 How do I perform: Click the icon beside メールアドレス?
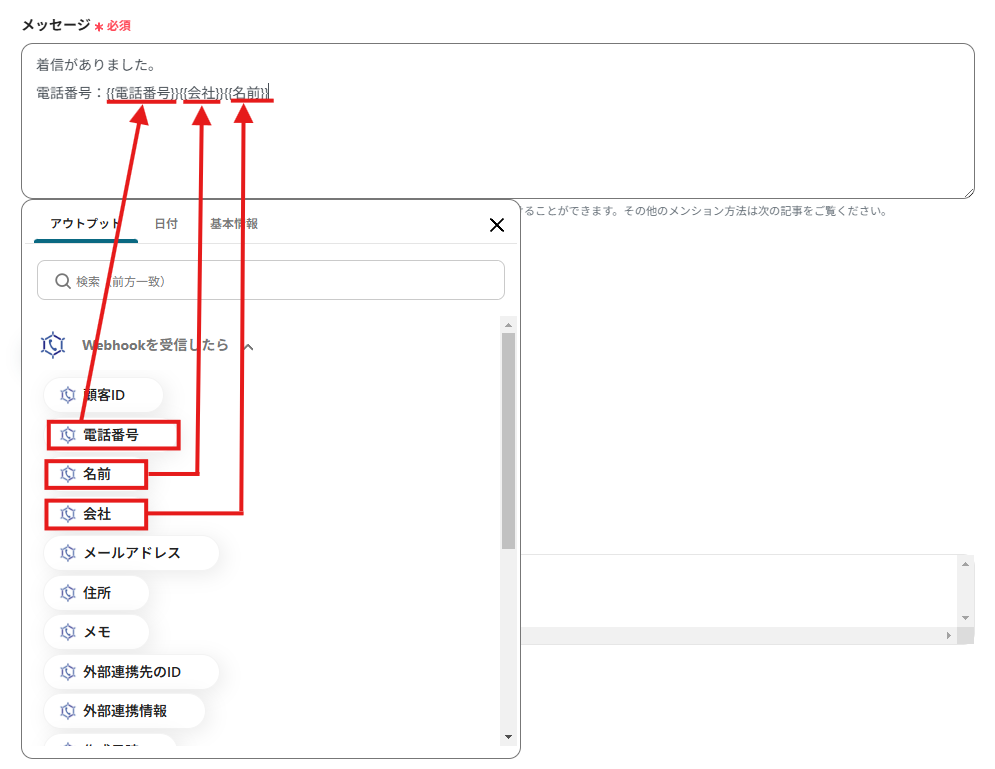tap(68, 553)
